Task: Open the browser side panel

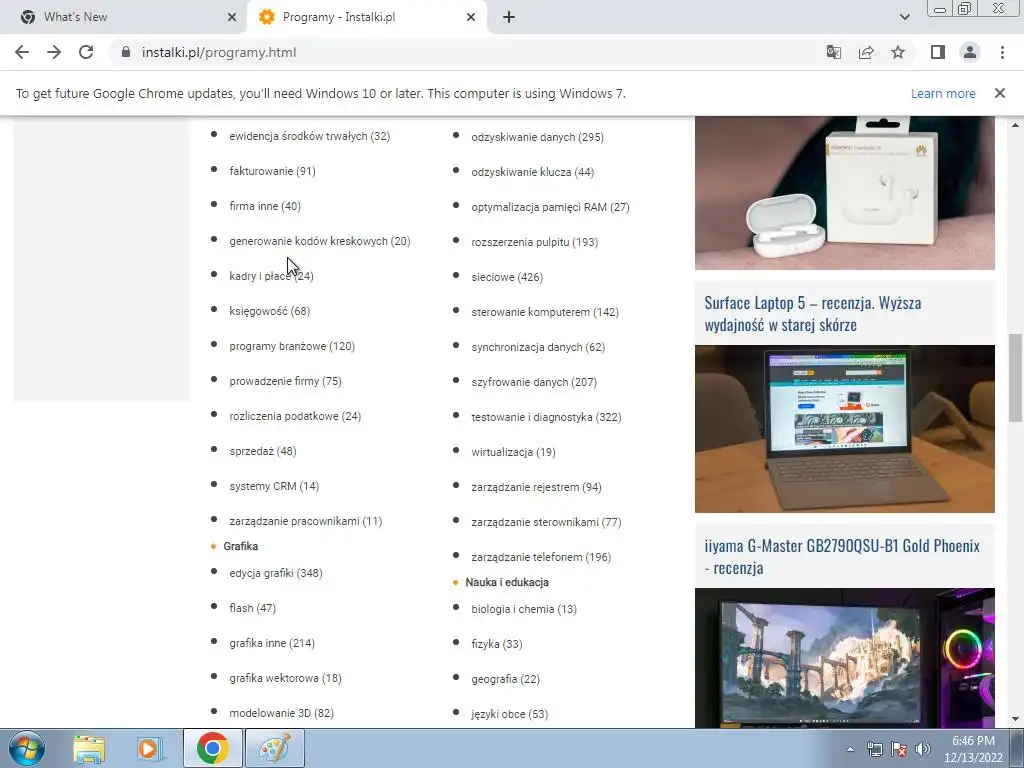Action: [938, 52]
